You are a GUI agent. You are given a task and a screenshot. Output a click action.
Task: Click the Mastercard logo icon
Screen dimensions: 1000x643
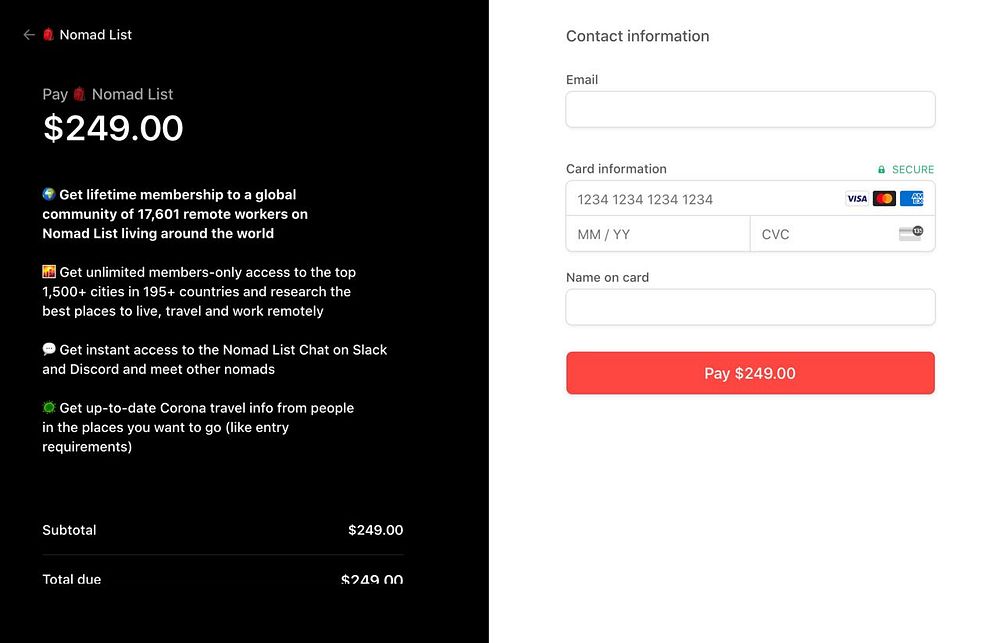[884, 199]
